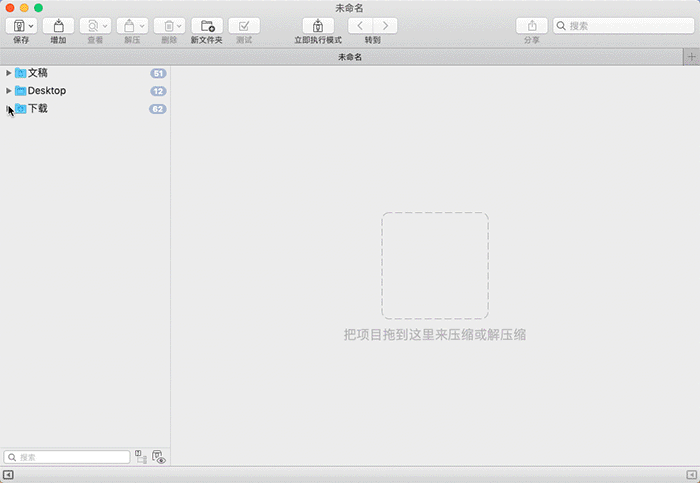Click the top-right 搜索 search field
The image size is (700, 483).
[x=624, y=26]
